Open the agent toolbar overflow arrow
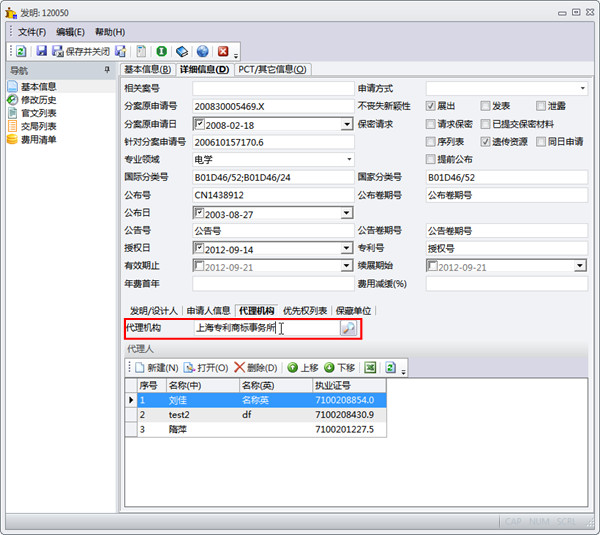600x535 pixels. [403, 372]
